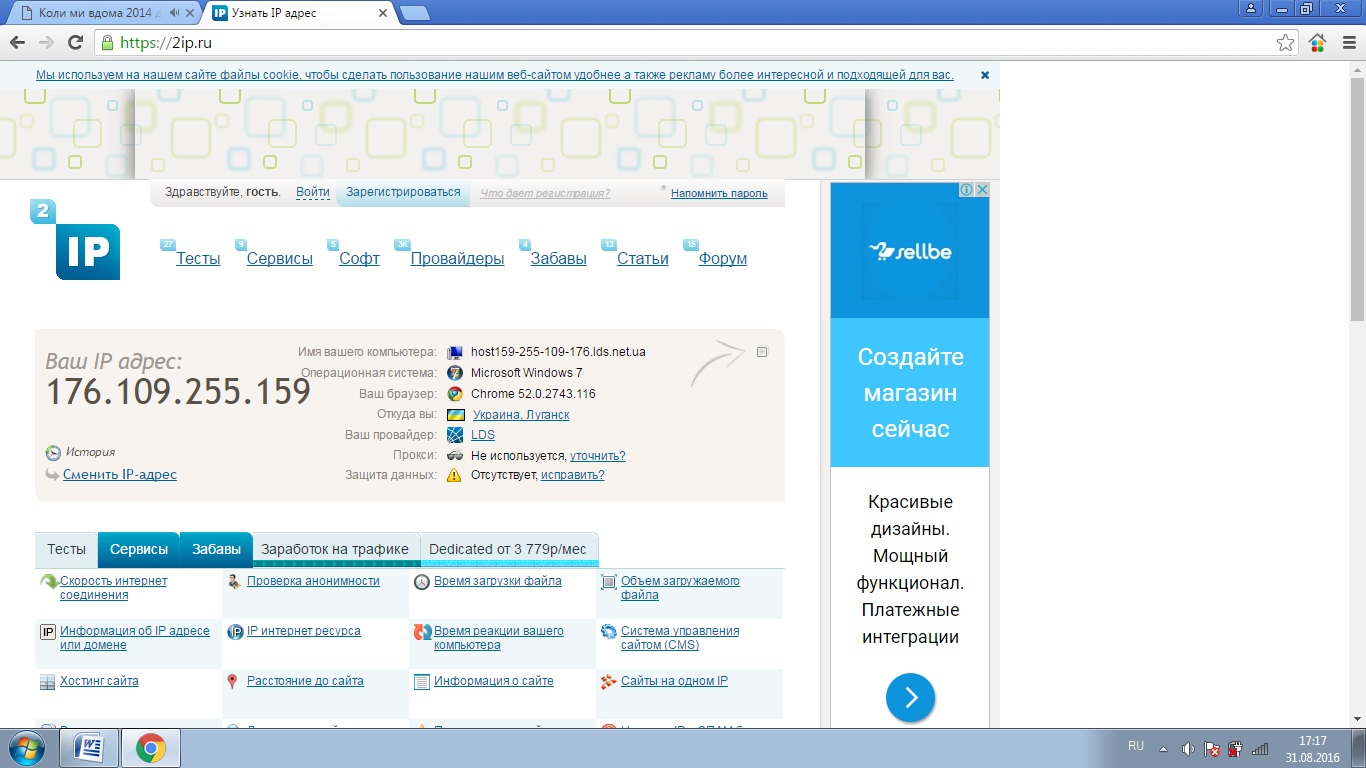Open the Софт menu link

click(359, 258)
